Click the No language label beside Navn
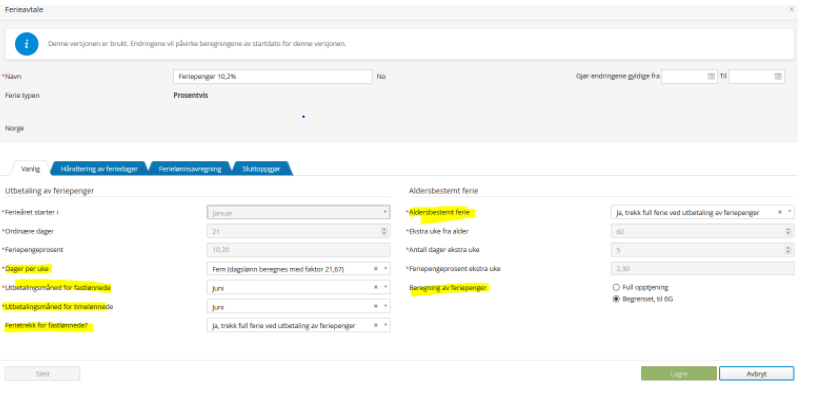 click(381, 76)
